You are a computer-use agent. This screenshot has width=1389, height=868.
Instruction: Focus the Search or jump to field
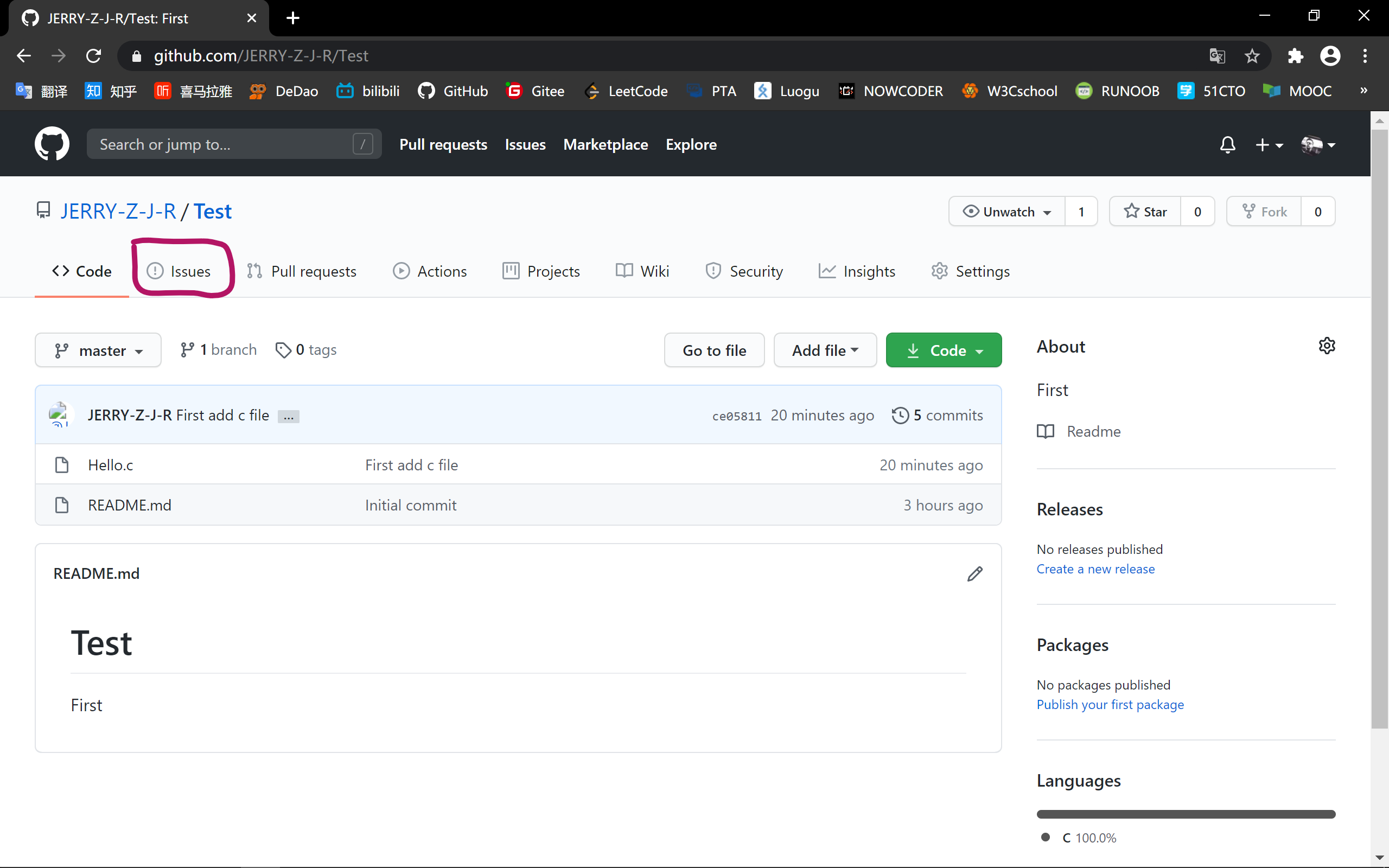pos(224,144)
